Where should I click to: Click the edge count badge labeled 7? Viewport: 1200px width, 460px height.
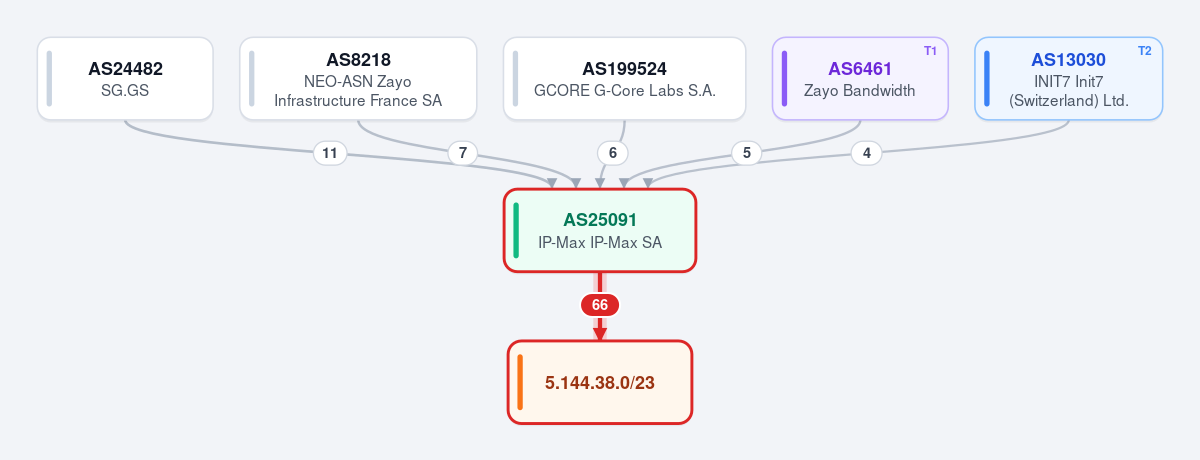(462, 153)
